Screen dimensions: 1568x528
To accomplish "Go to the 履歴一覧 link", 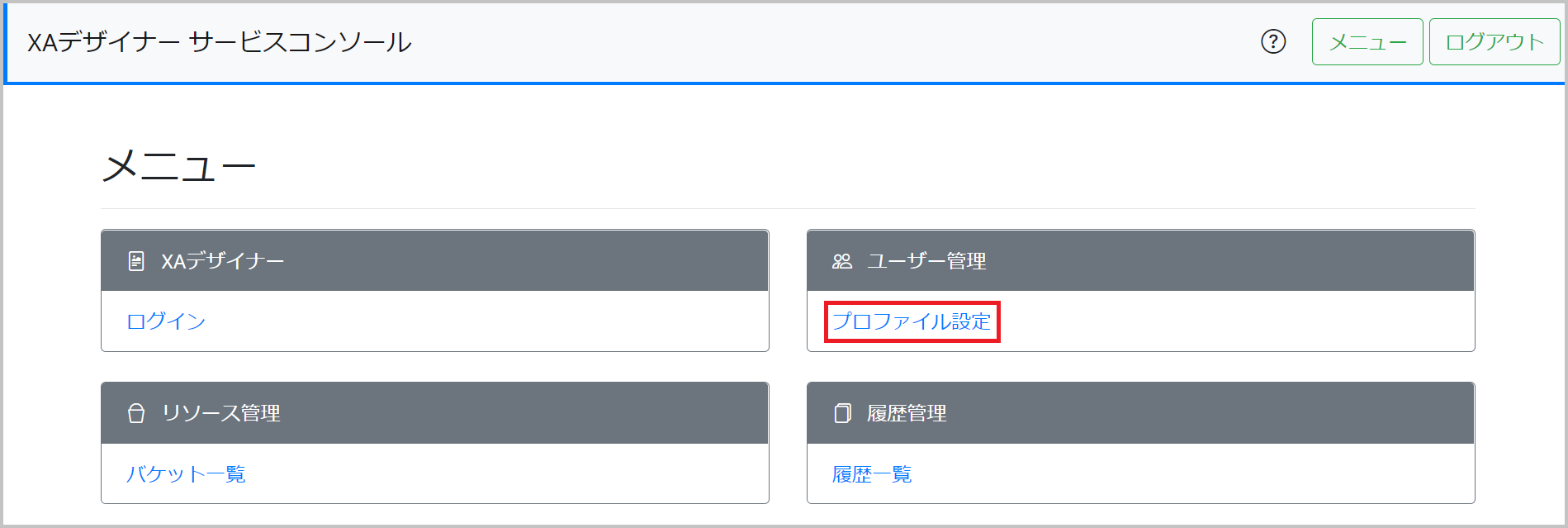I will click(x=872, y=474).
